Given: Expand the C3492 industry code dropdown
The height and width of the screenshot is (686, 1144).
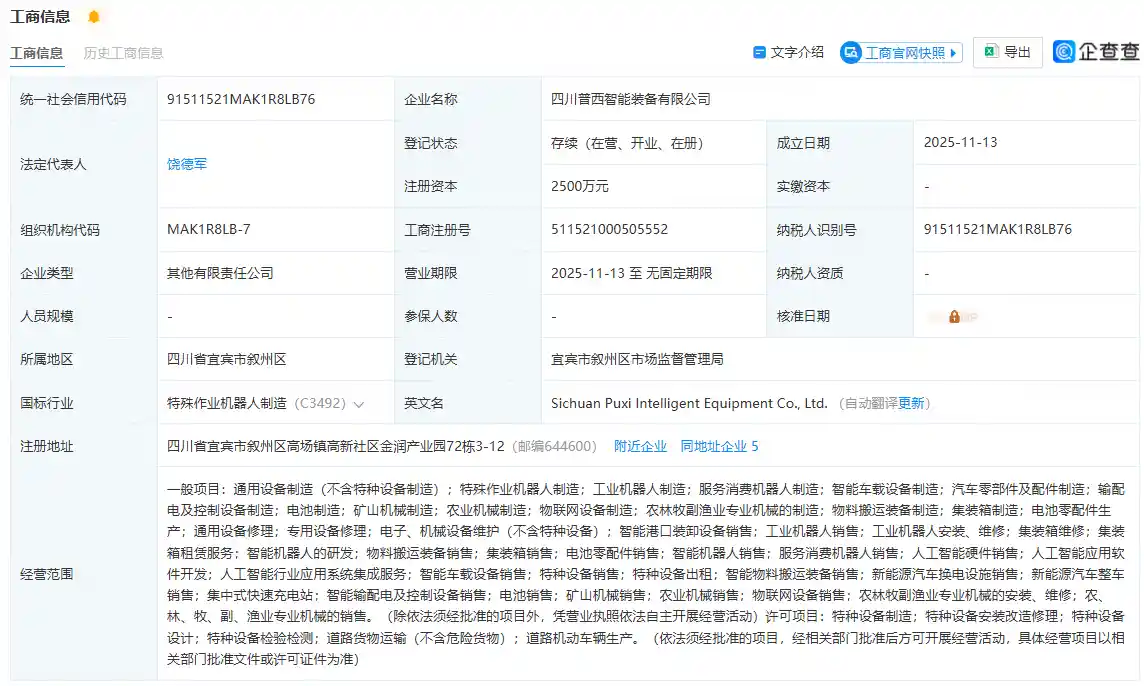Looking at the screenshot, I should (x=360, y=403).
